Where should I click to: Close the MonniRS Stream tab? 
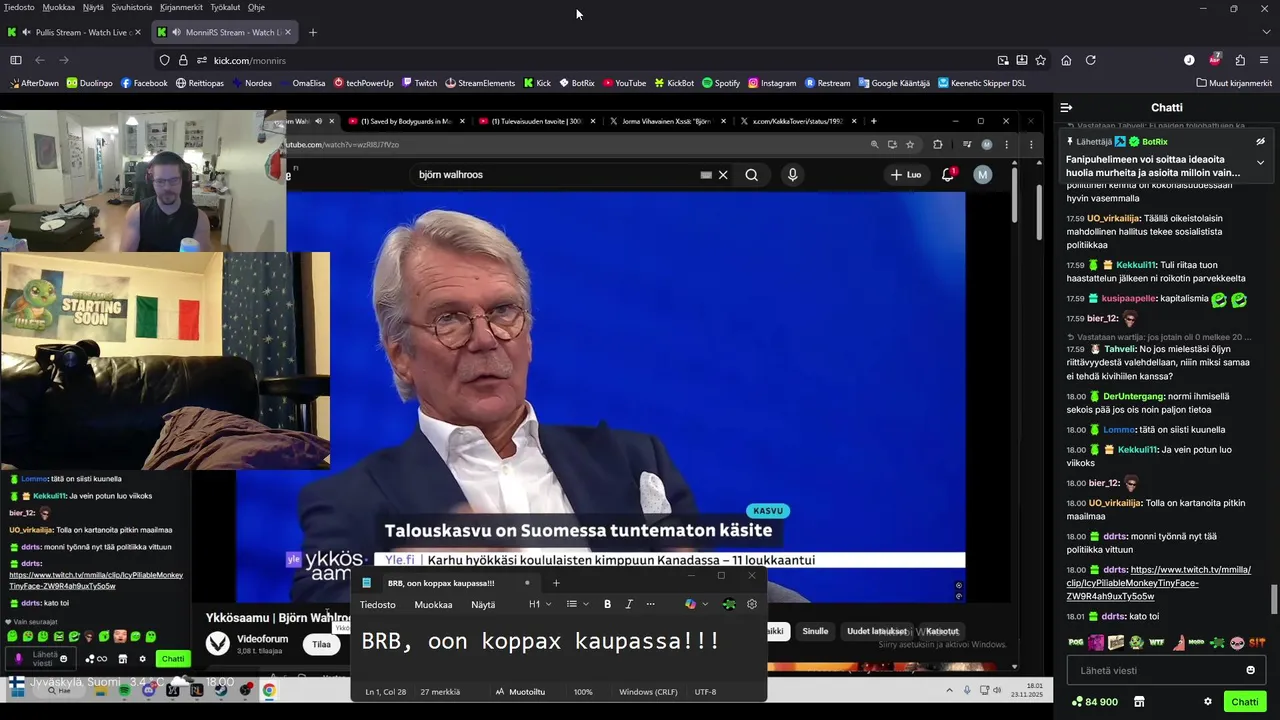click(288, 32)
